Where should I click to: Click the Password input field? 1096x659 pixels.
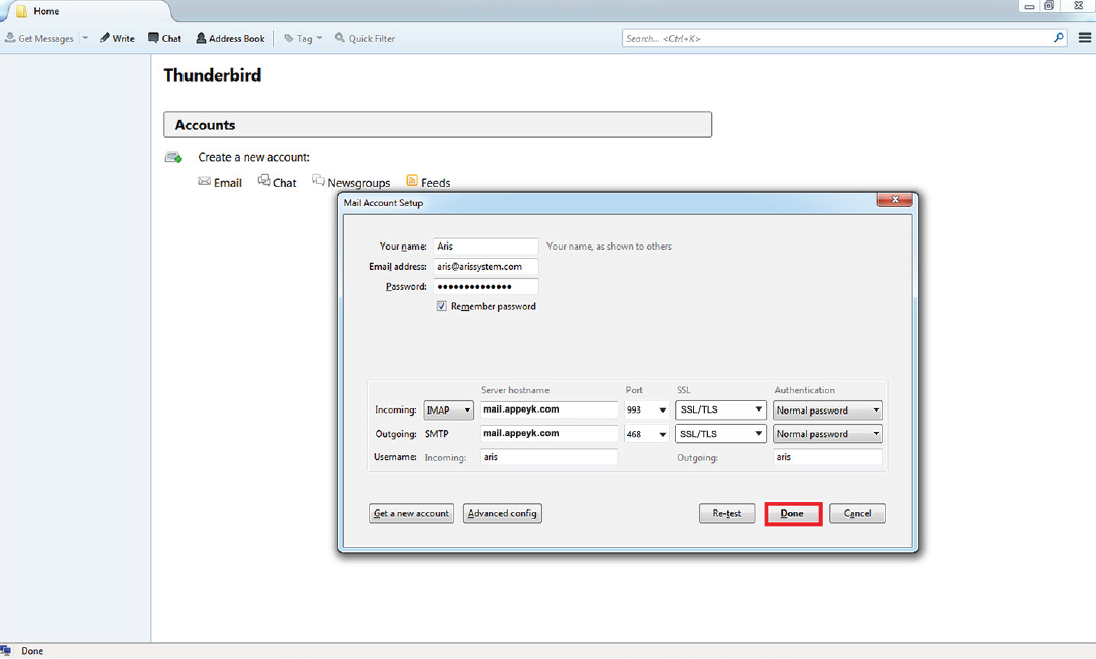point(485,287)
